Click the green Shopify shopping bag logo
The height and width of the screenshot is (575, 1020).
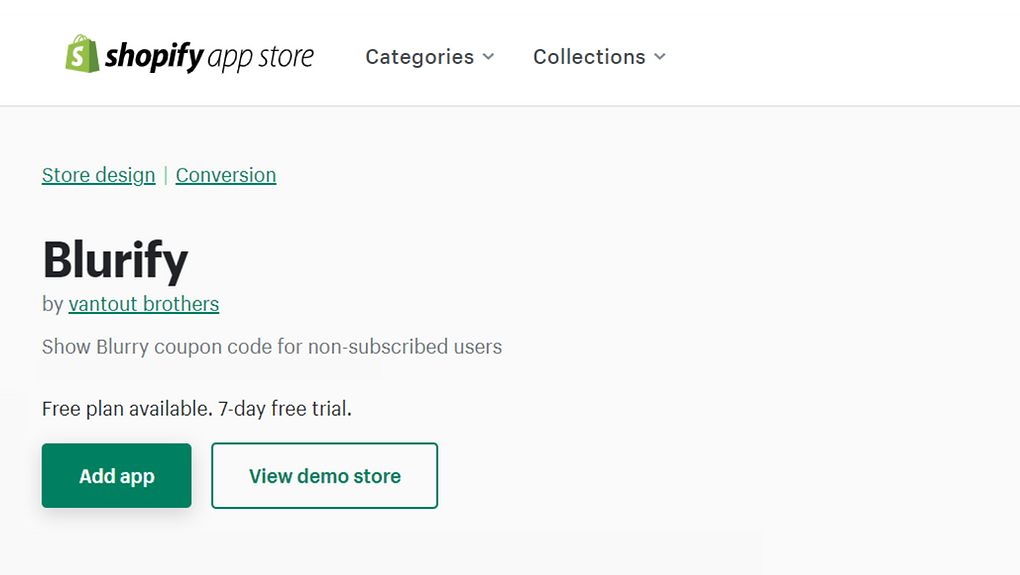pyautogui.click(x=82, y=54)
